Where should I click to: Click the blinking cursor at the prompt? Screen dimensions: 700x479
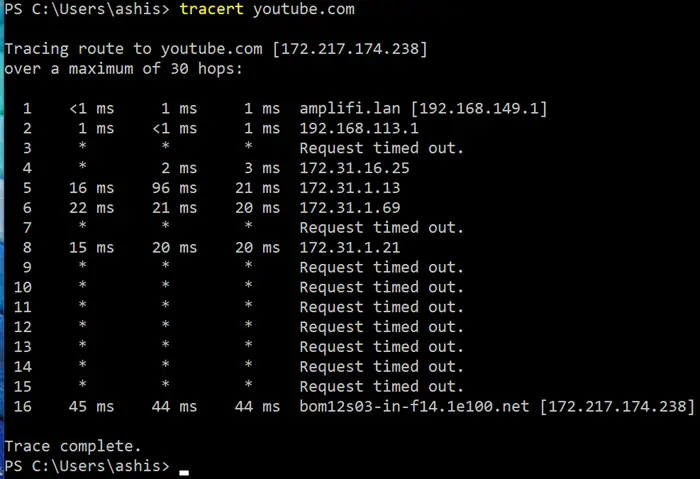tap(184, 473)
